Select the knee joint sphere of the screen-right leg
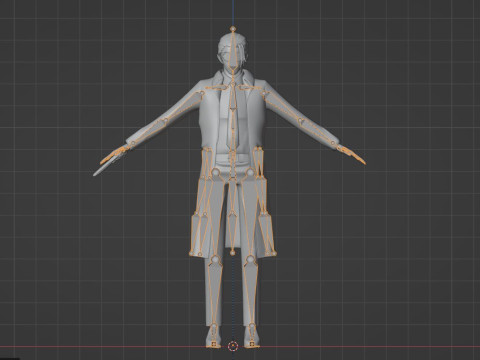This screenshot has height=360, width=480. point(250,258)
